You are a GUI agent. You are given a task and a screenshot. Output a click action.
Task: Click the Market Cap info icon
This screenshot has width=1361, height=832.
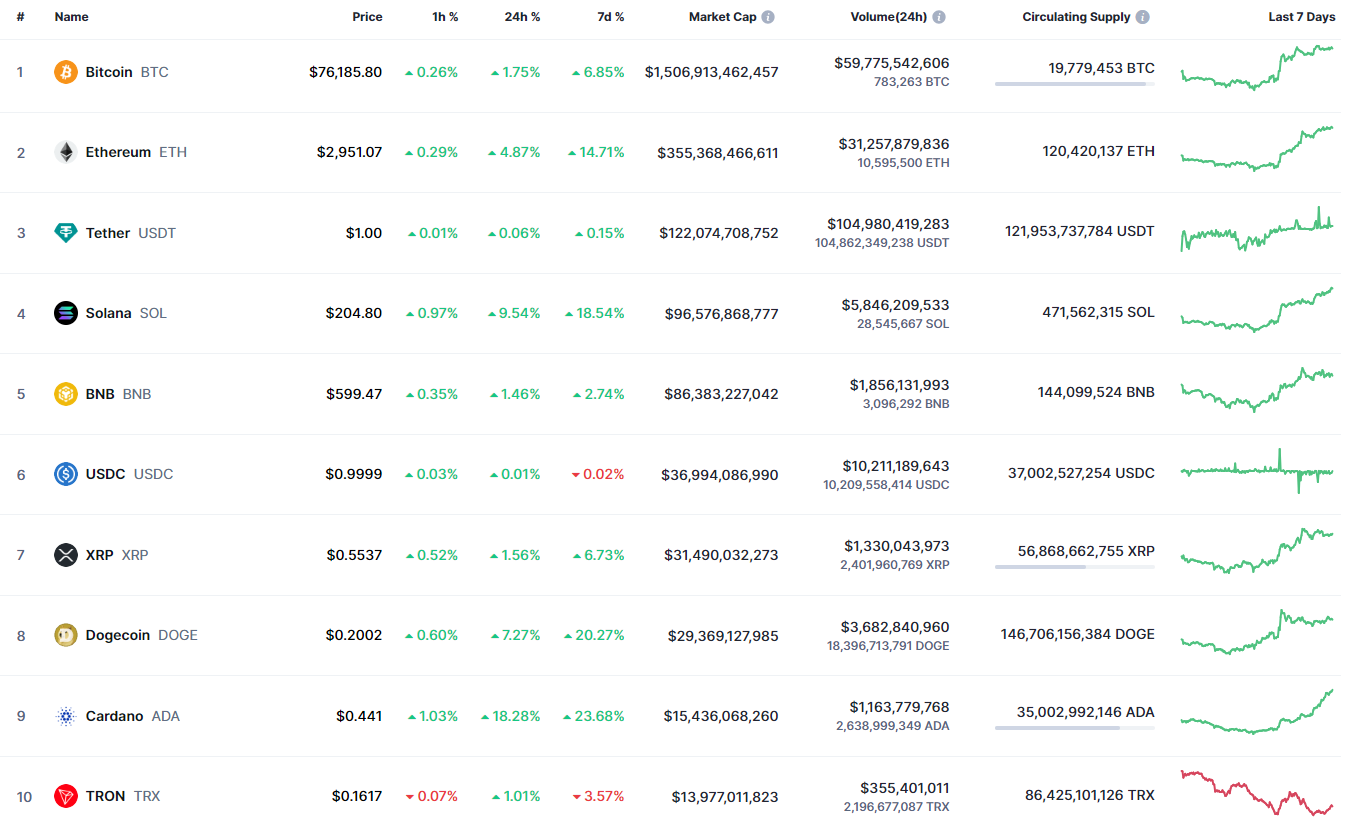tap(768, 17)
